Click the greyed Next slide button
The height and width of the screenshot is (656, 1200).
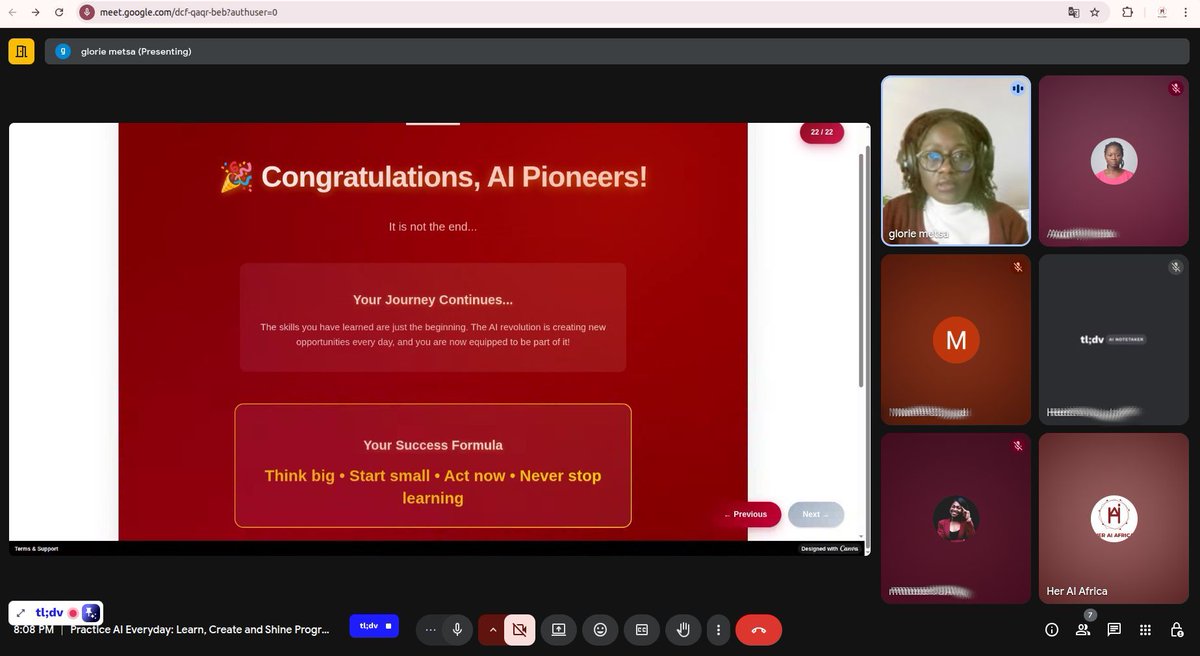pyautogui.click(x=816, y=514)
